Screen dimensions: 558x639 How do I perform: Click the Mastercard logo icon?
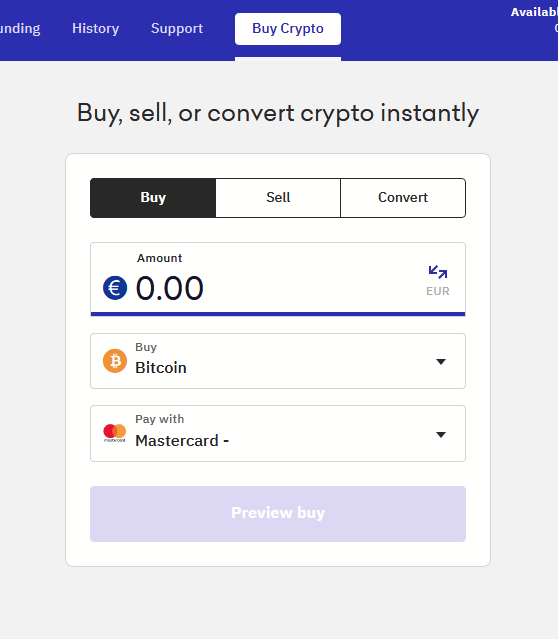[115, 433]
